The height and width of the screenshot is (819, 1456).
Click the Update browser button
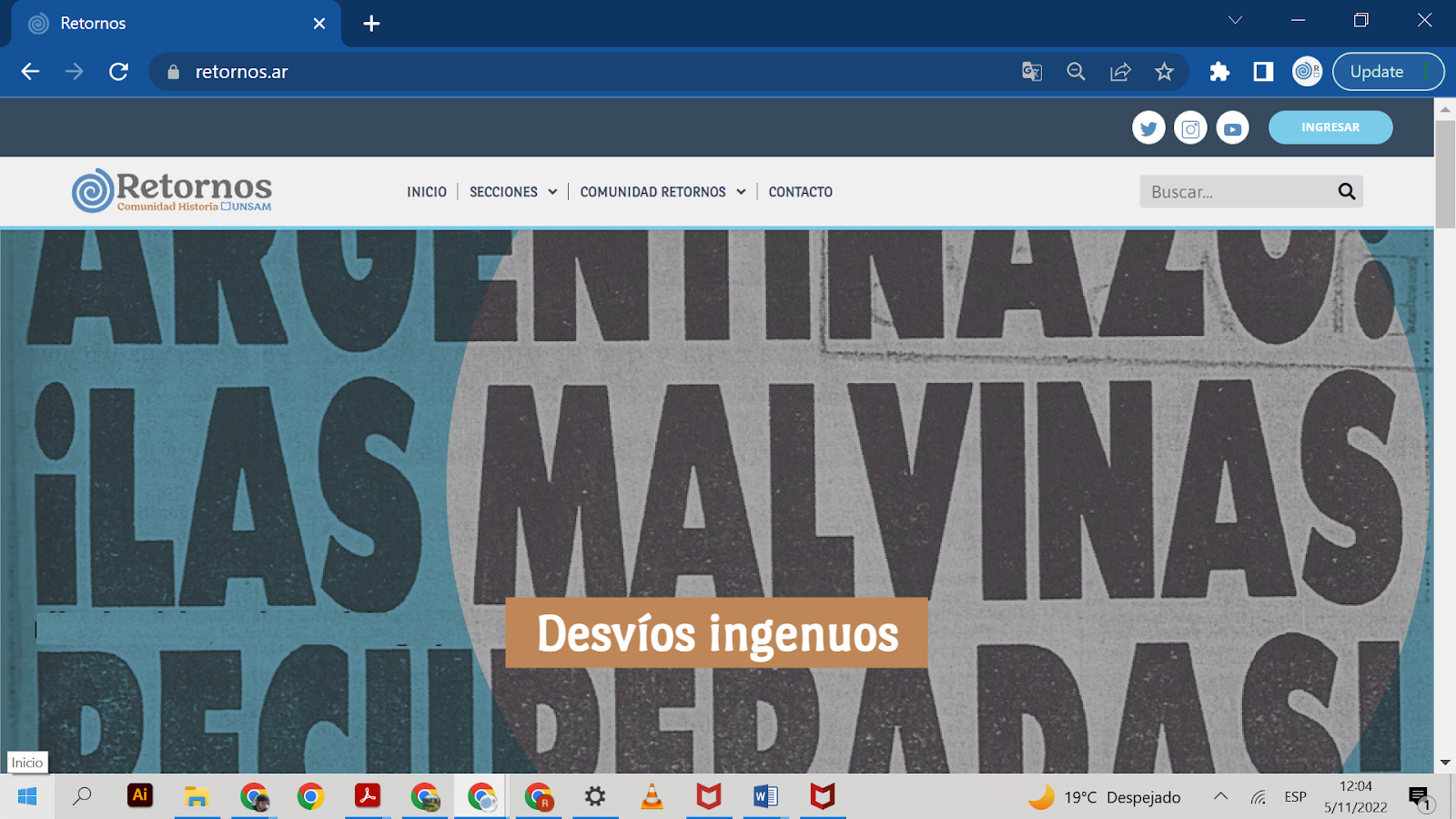coord(1377,72)
